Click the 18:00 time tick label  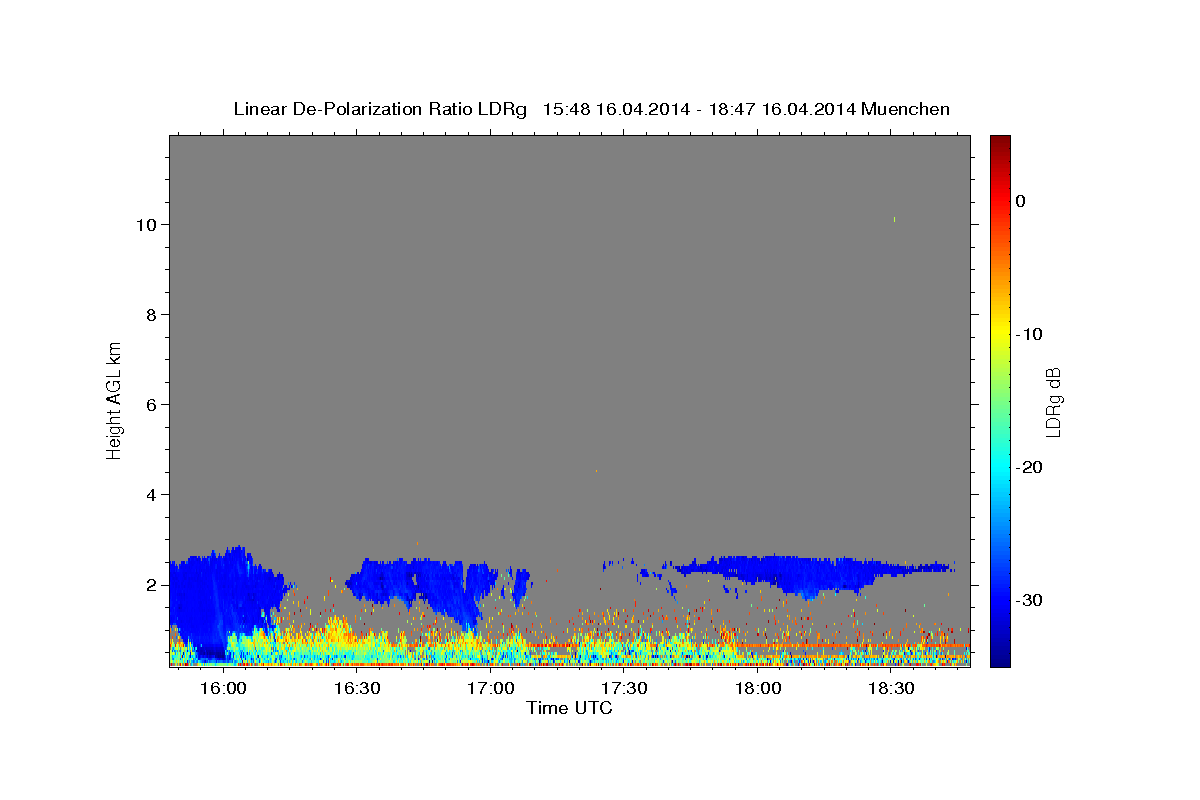759,689
